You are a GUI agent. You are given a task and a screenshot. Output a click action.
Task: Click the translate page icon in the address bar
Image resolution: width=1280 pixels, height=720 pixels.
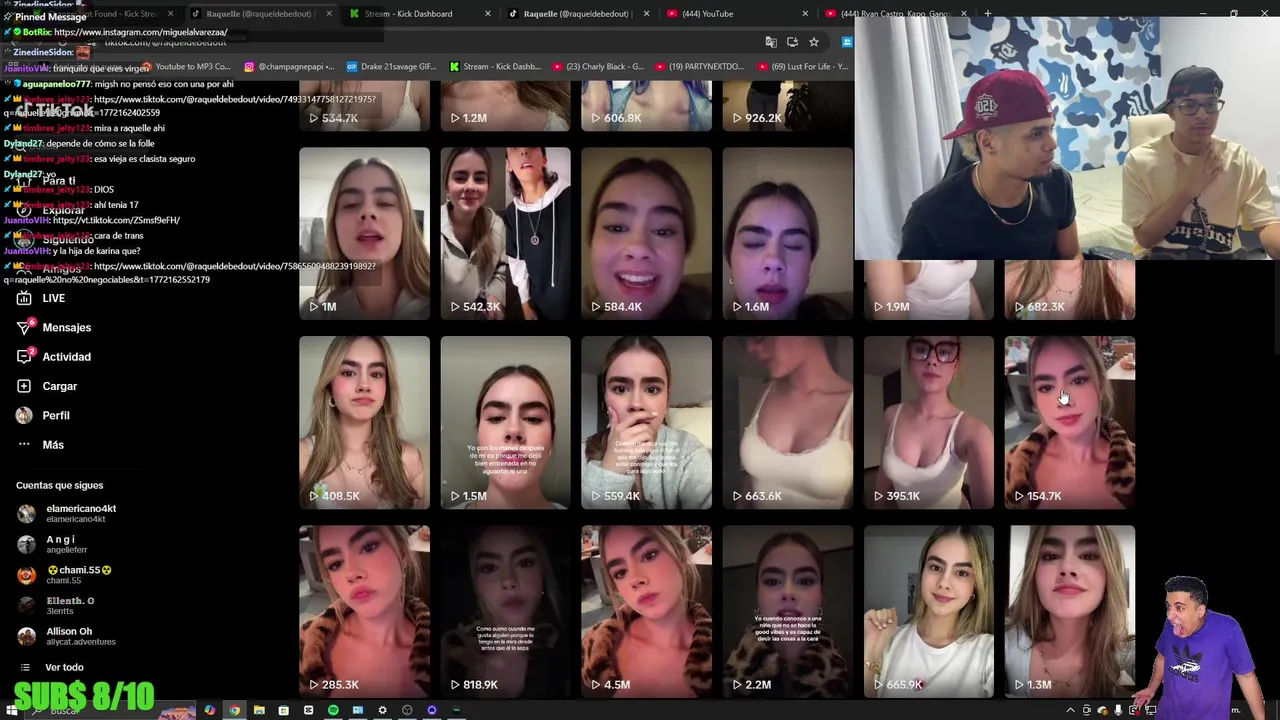click(771, 42)
